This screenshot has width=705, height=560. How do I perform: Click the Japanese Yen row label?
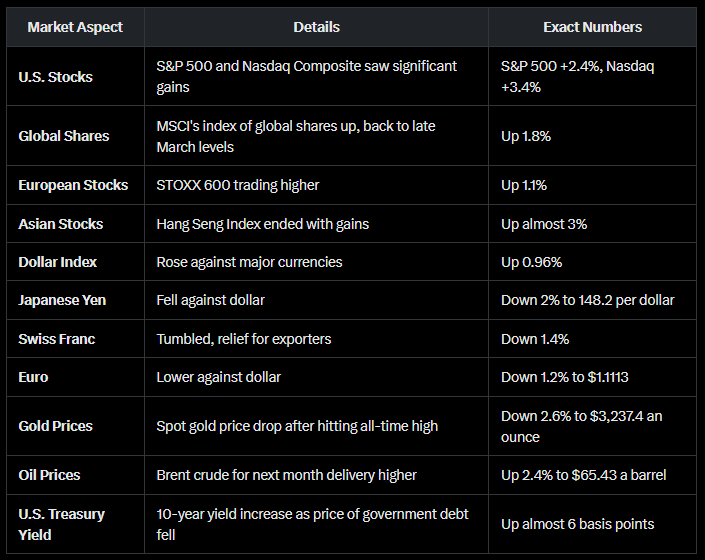tap(62, 300)
